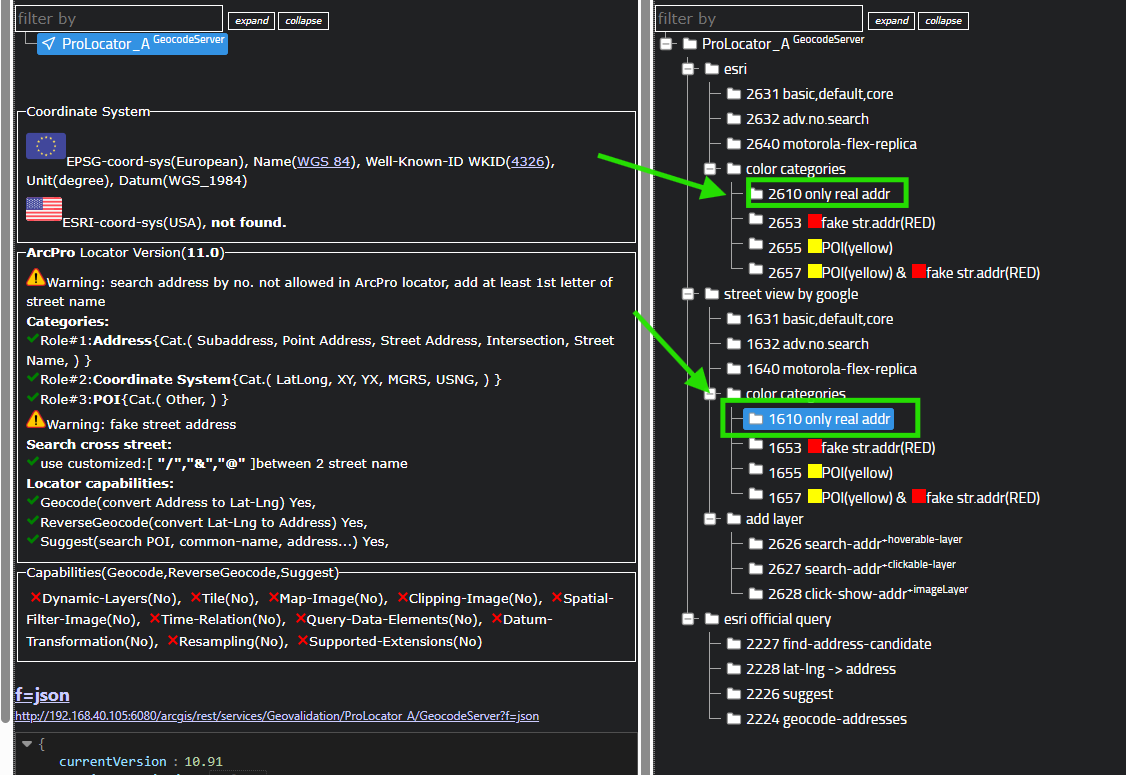Collapse the street view by google node

point(688,294)
